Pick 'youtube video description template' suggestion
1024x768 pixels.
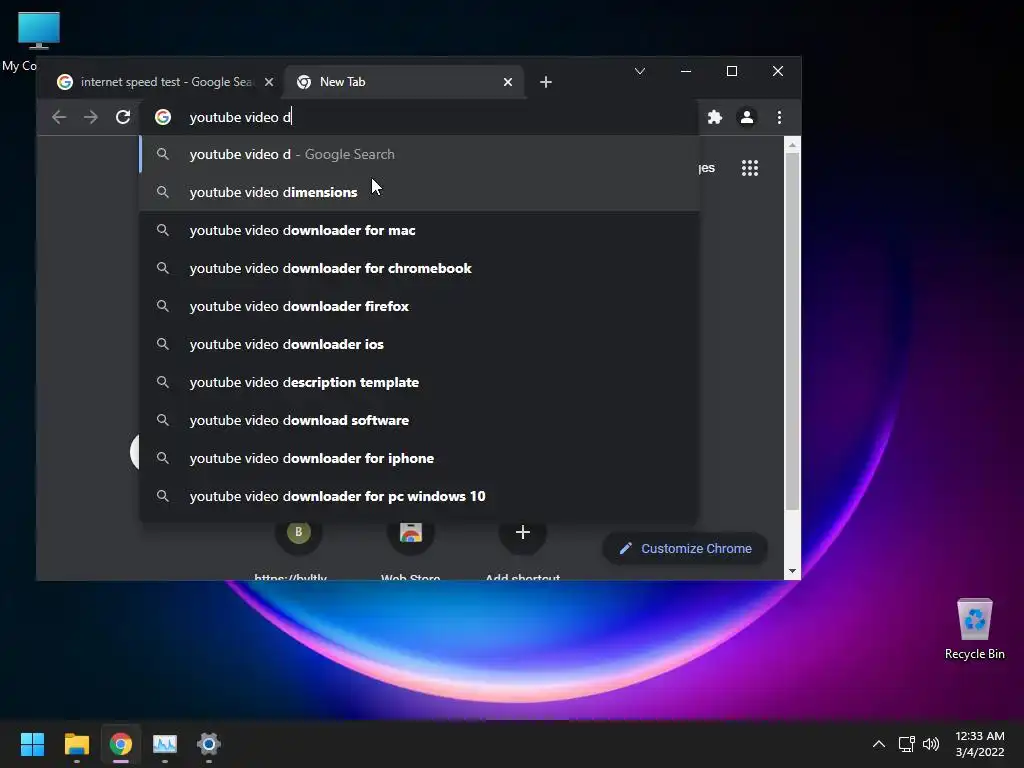[x=419, y=382]
